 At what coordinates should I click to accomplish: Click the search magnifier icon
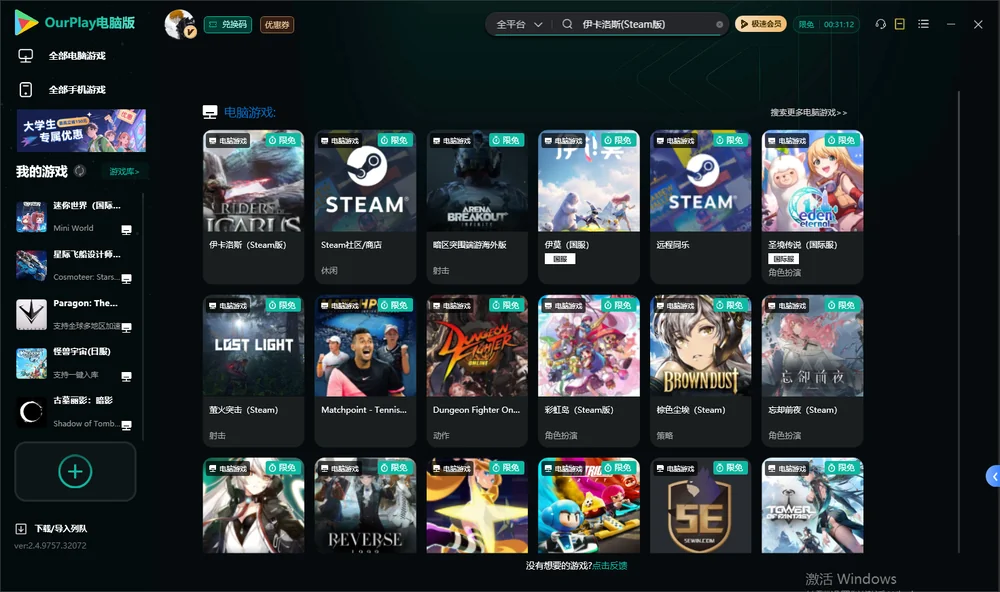tap(567, 24)
